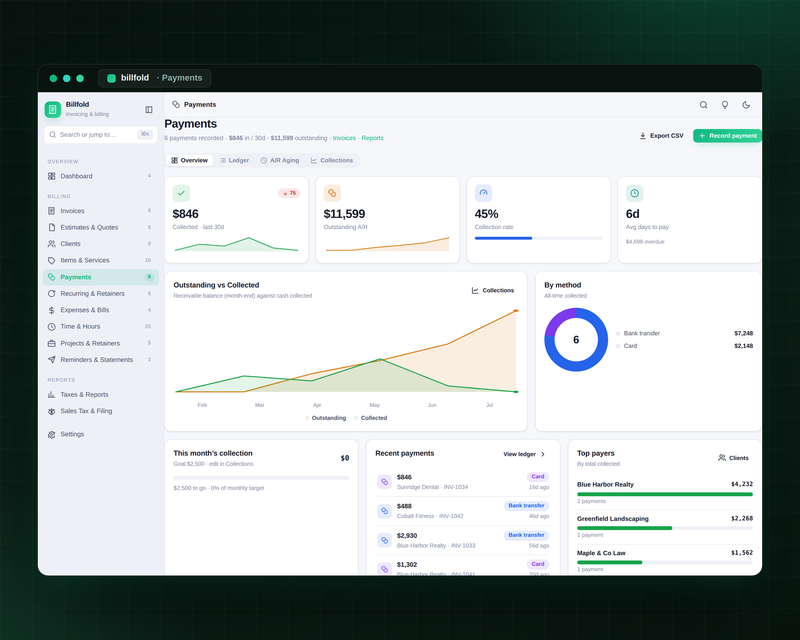Click the clock icon on Avg days card
This screenshot has width=800, height=640.
coord(634,193)
